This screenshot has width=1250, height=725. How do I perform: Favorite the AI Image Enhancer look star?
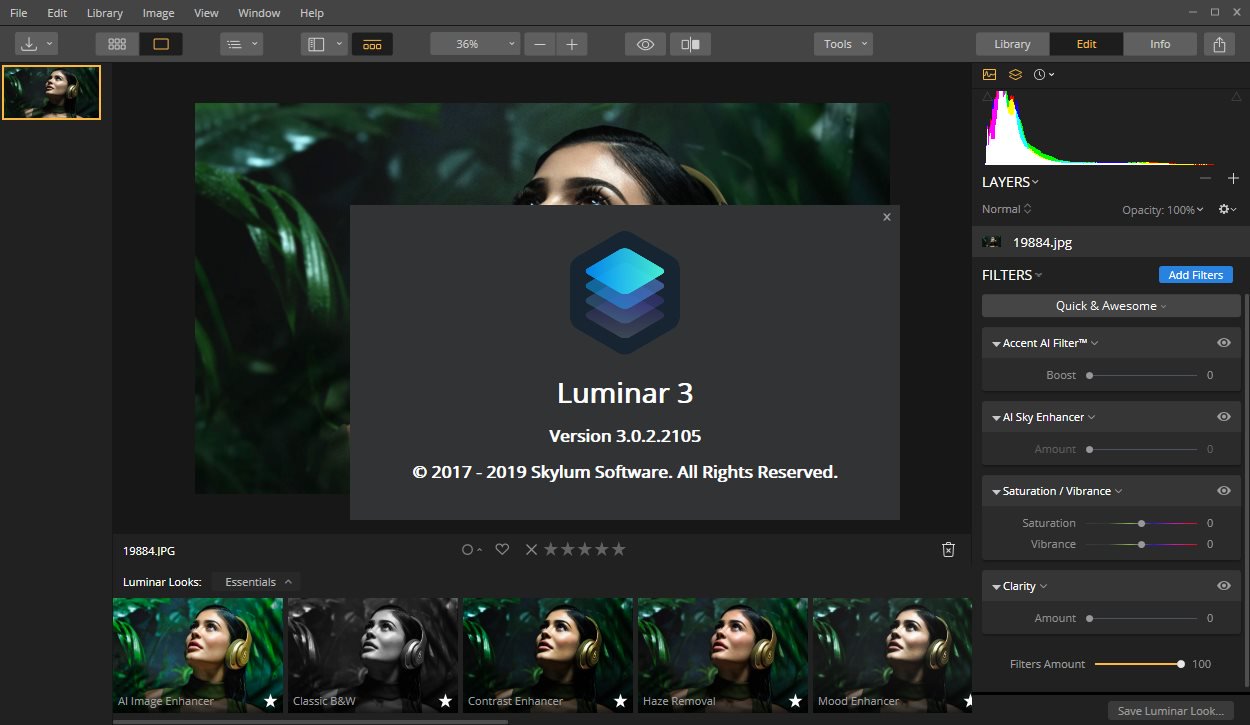(x=270, y=701)
